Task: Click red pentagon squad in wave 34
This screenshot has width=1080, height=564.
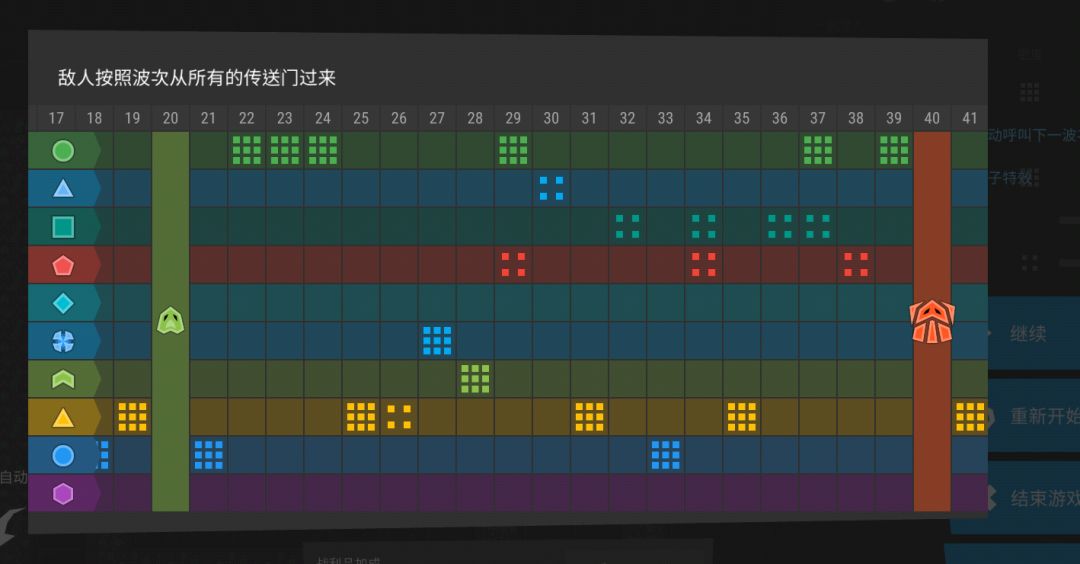Action: coord(703,264)
